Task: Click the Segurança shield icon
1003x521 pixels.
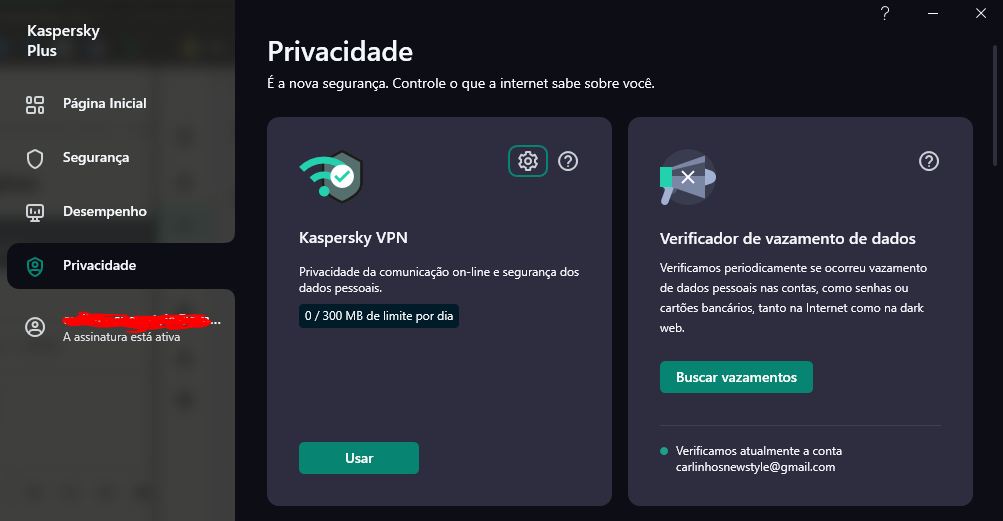Action: click(x=35, y=158)
